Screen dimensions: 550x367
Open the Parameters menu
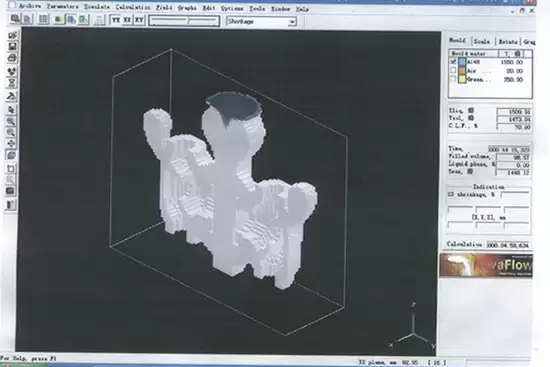click(62, 7)
